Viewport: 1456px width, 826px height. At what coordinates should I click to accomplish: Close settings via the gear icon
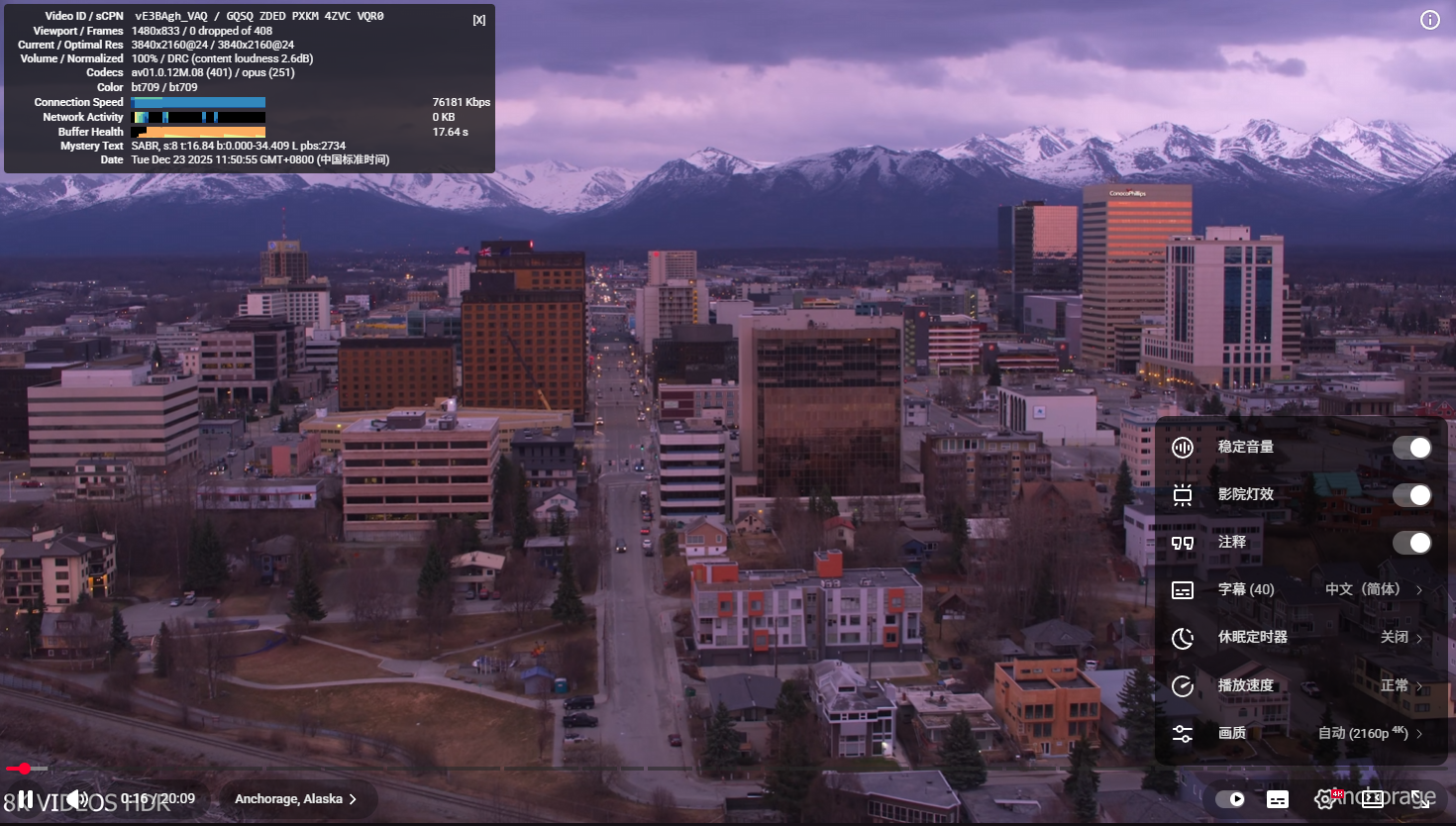[x=1324, y=799]
